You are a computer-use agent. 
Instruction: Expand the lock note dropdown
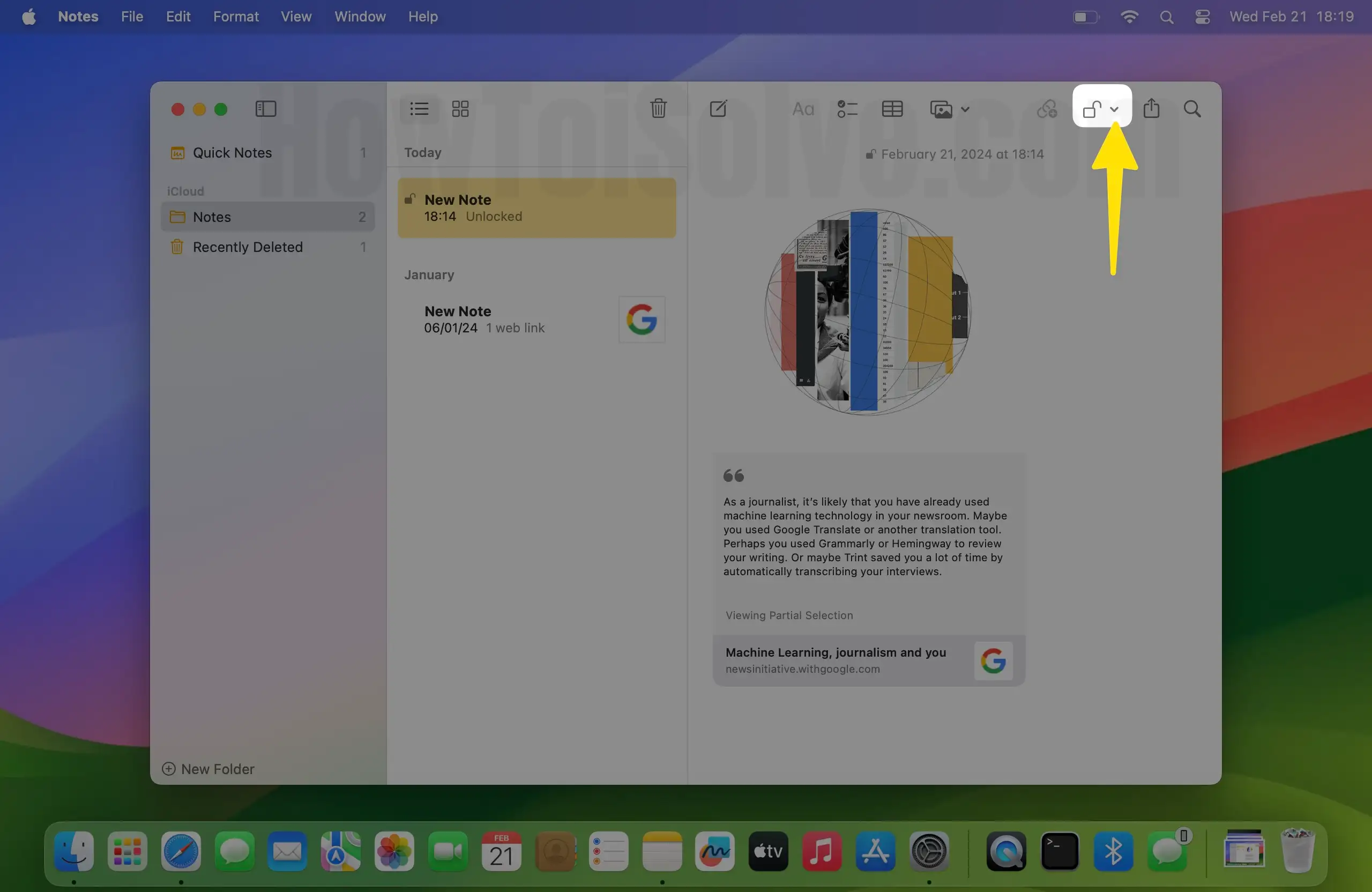click(1114, 109)
